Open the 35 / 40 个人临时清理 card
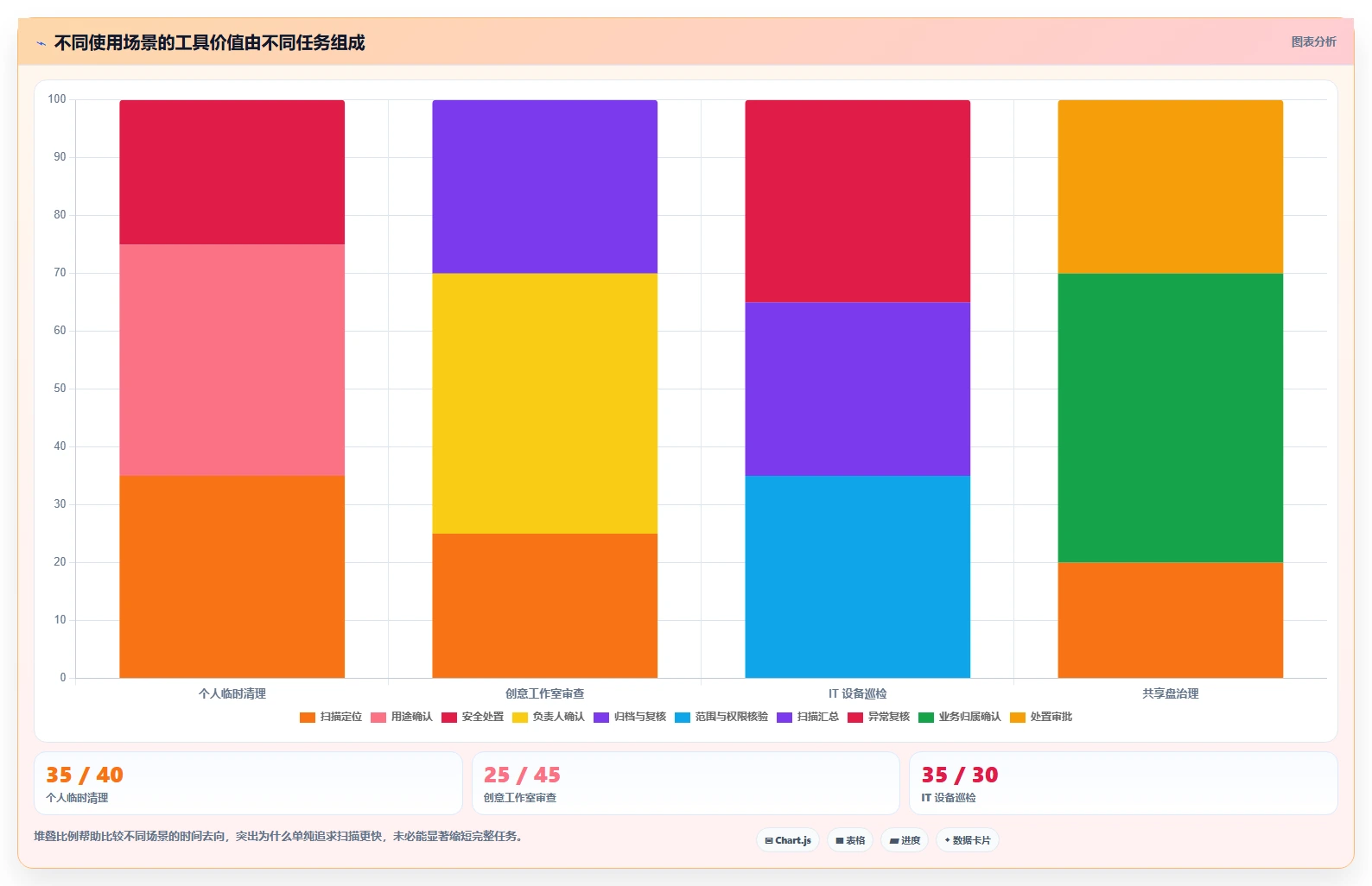This screenshot has height=886, width=1372. pos(248,783)
